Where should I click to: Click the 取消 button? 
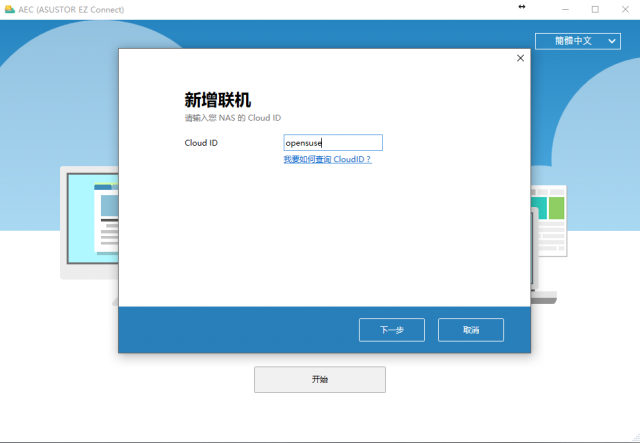471,330
